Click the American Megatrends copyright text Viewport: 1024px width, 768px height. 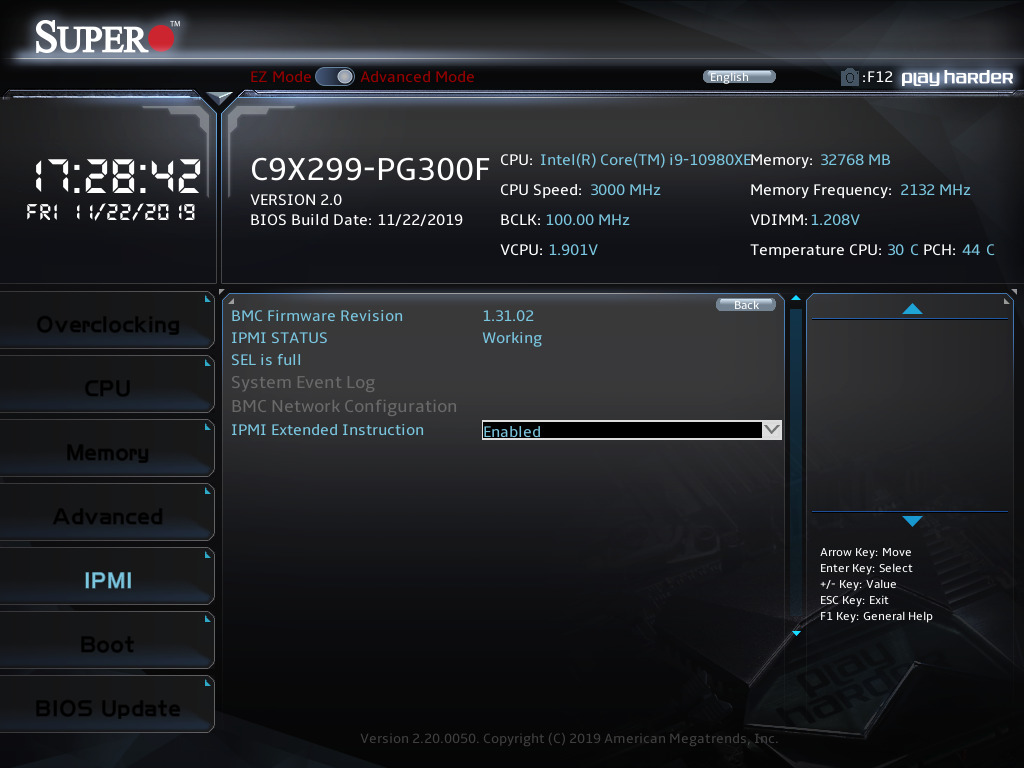coord(569,739)
